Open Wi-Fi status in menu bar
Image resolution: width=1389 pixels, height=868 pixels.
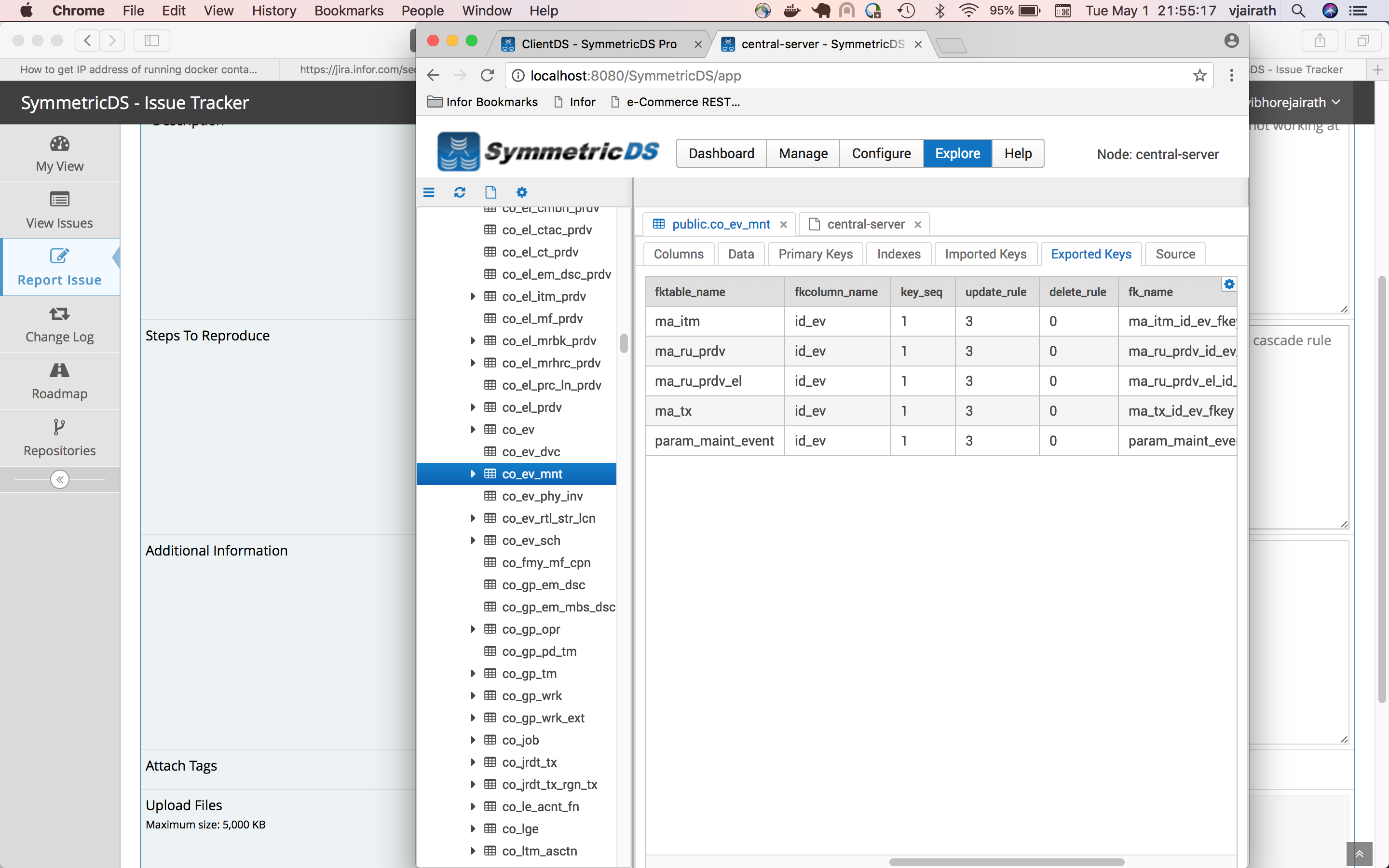tap(969, 11)
